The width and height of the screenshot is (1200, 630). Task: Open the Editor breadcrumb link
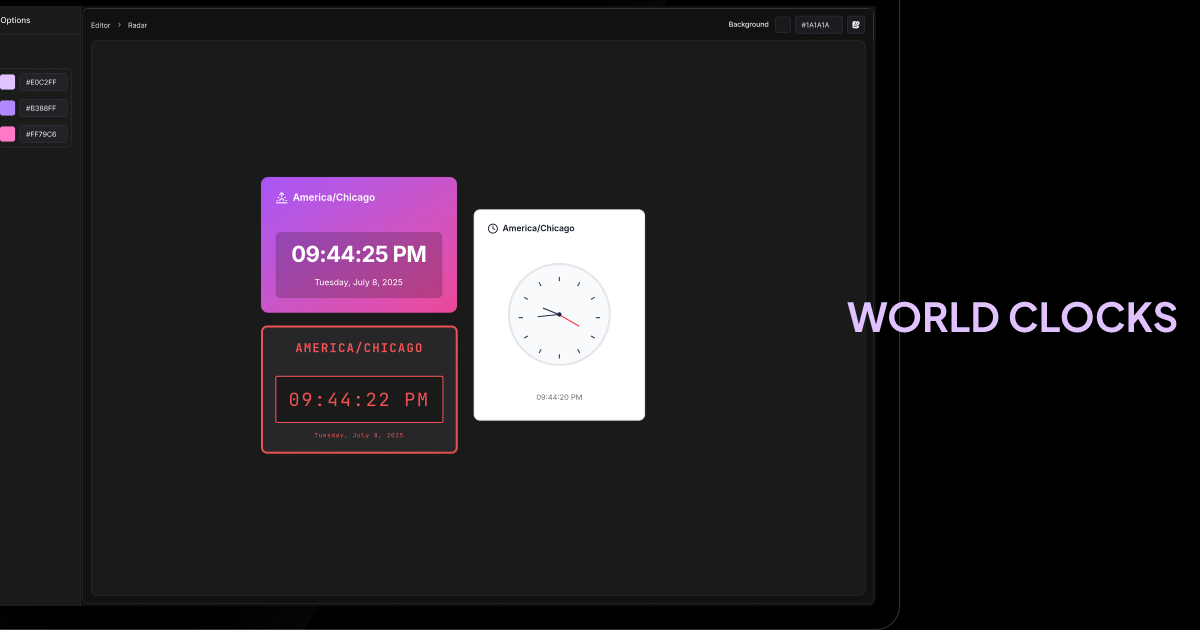[100, 25]
